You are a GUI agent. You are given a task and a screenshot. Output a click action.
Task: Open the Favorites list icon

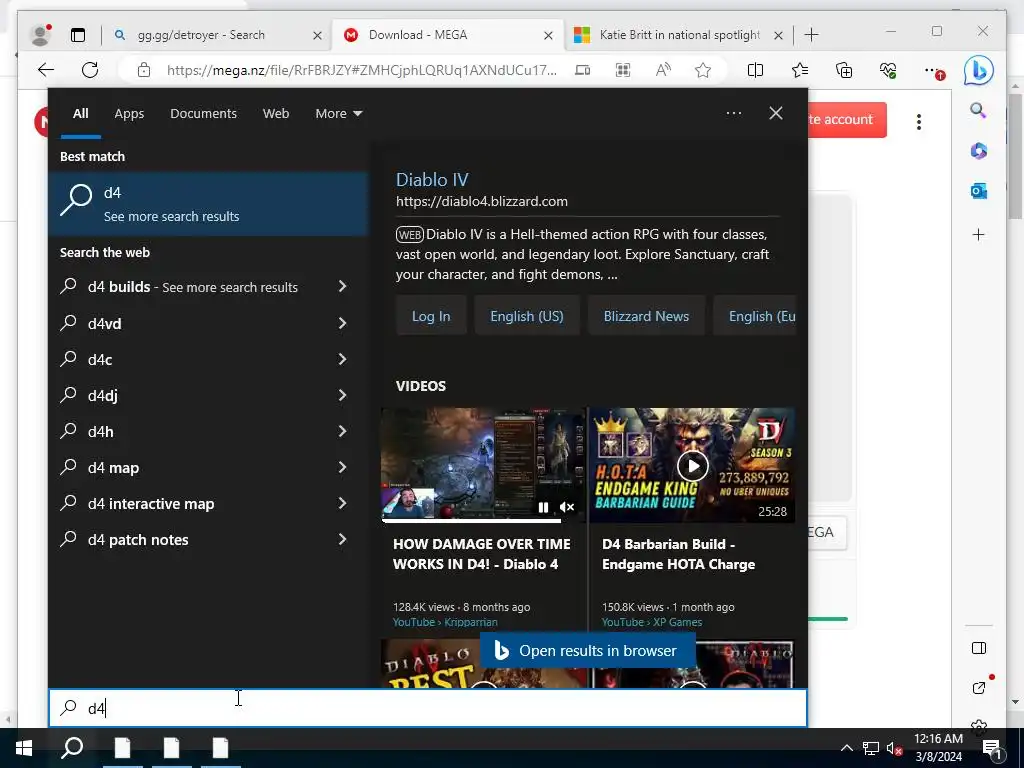point(799,70)
